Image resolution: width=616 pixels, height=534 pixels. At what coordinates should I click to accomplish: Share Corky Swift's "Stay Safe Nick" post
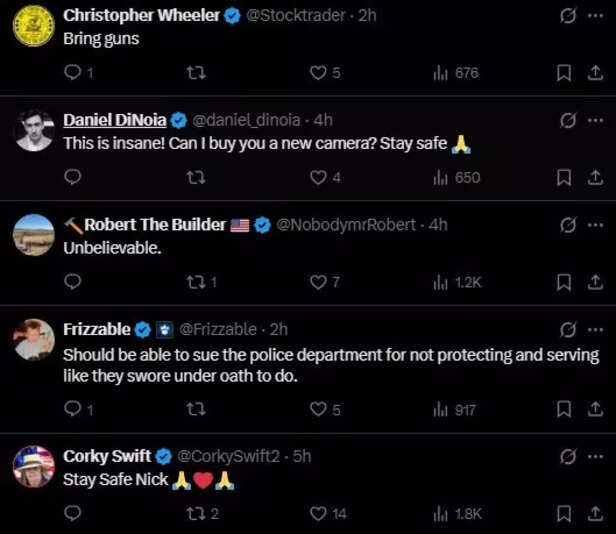point(595,514)
